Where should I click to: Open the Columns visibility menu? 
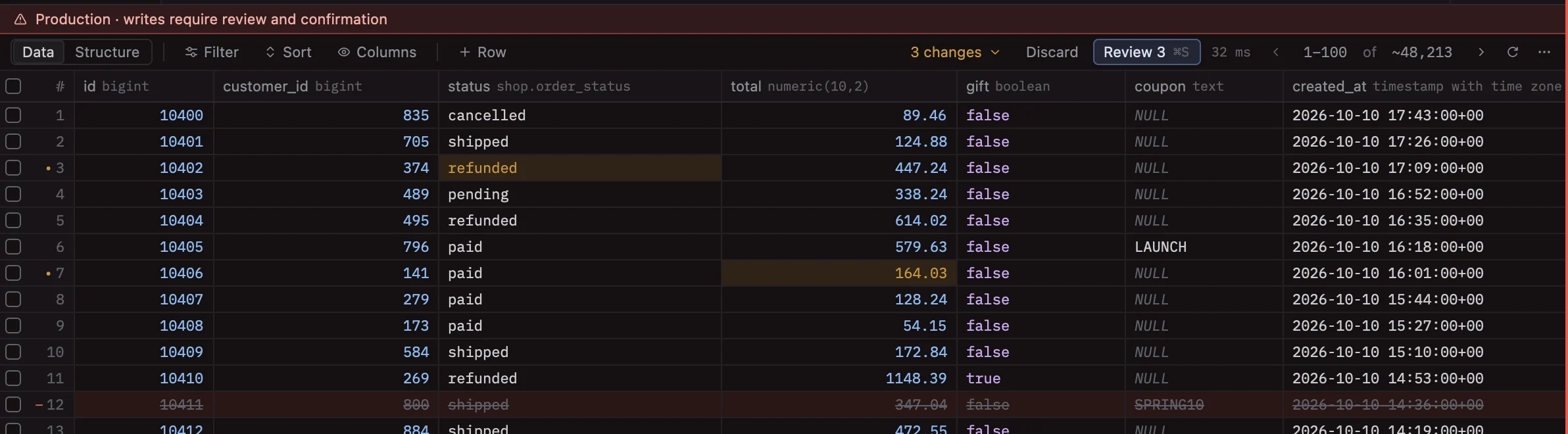(377, 52)
